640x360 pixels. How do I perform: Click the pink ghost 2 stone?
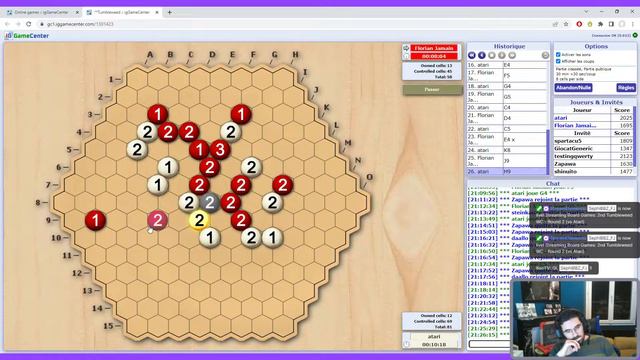(158, 220)
